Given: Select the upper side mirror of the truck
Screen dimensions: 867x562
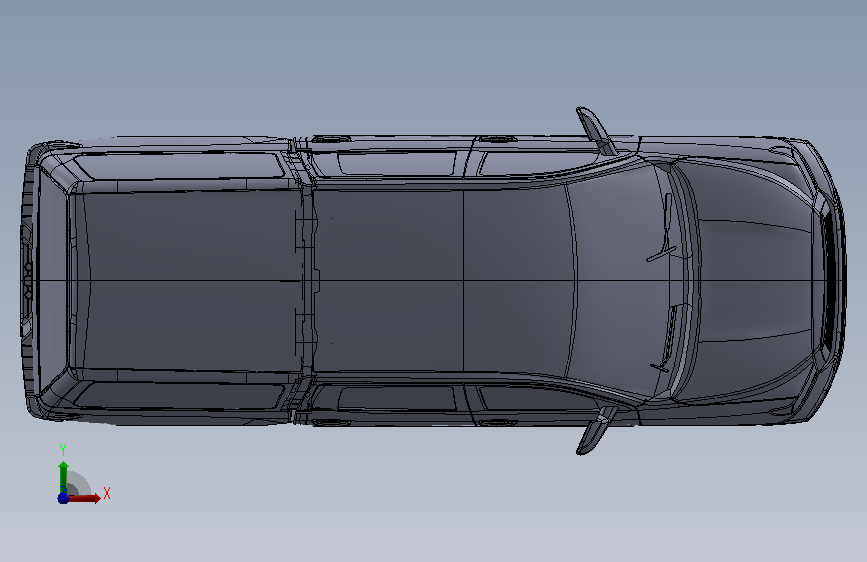Looking at the screenshot, I should point(596,131).
